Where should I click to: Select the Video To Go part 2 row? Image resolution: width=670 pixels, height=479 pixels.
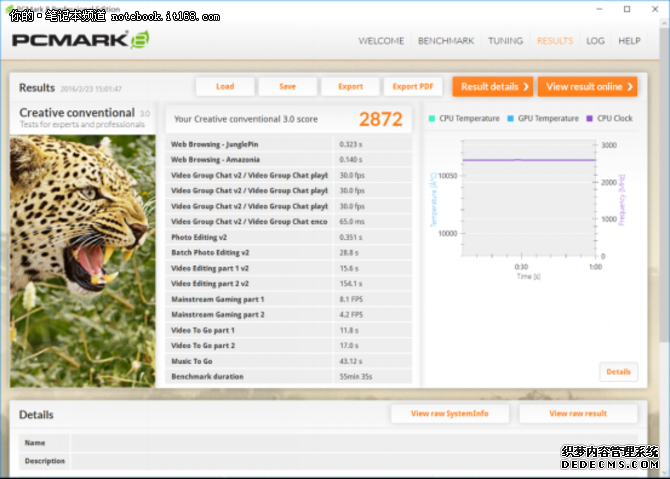click(289, 346)
